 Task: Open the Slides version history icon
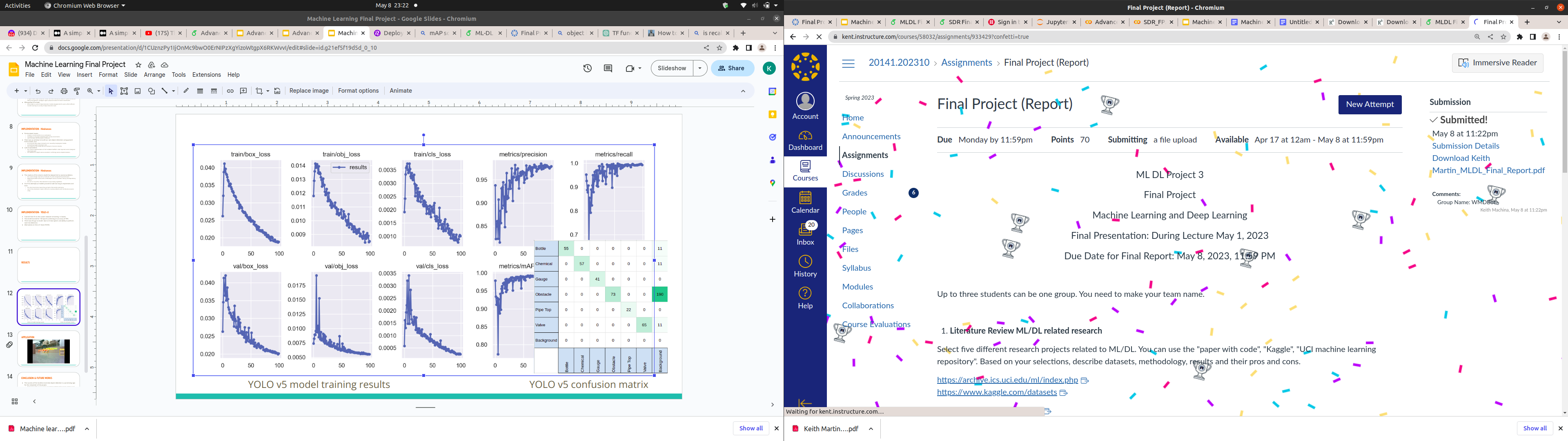(x=588, y=68)
